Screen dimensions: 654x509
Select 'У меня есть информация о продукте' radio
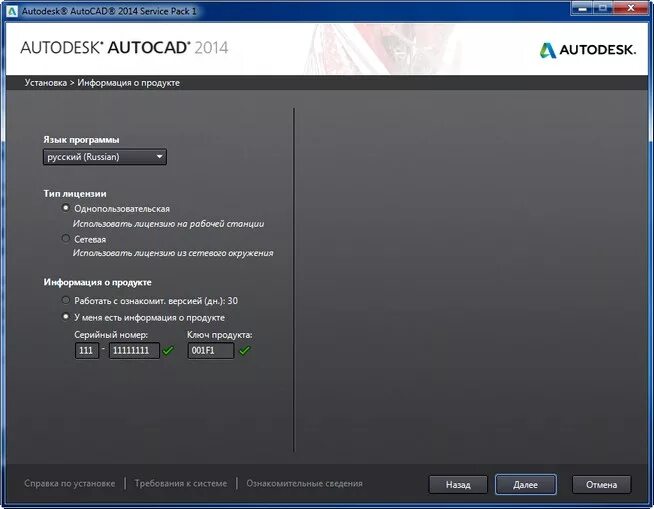tap(65, 317)
